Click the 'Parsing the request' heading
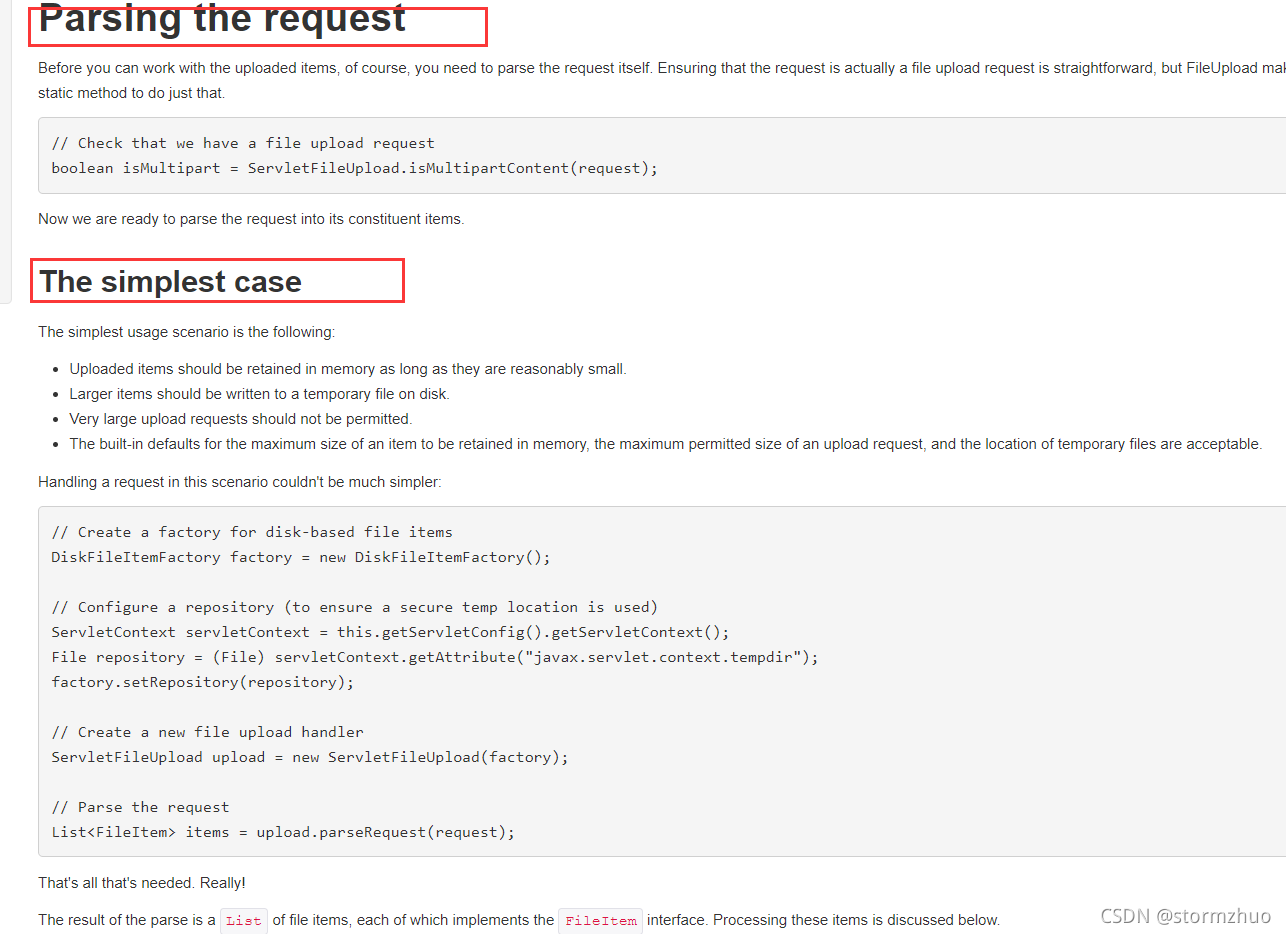1286x934 pixels. tap(222, 18)
